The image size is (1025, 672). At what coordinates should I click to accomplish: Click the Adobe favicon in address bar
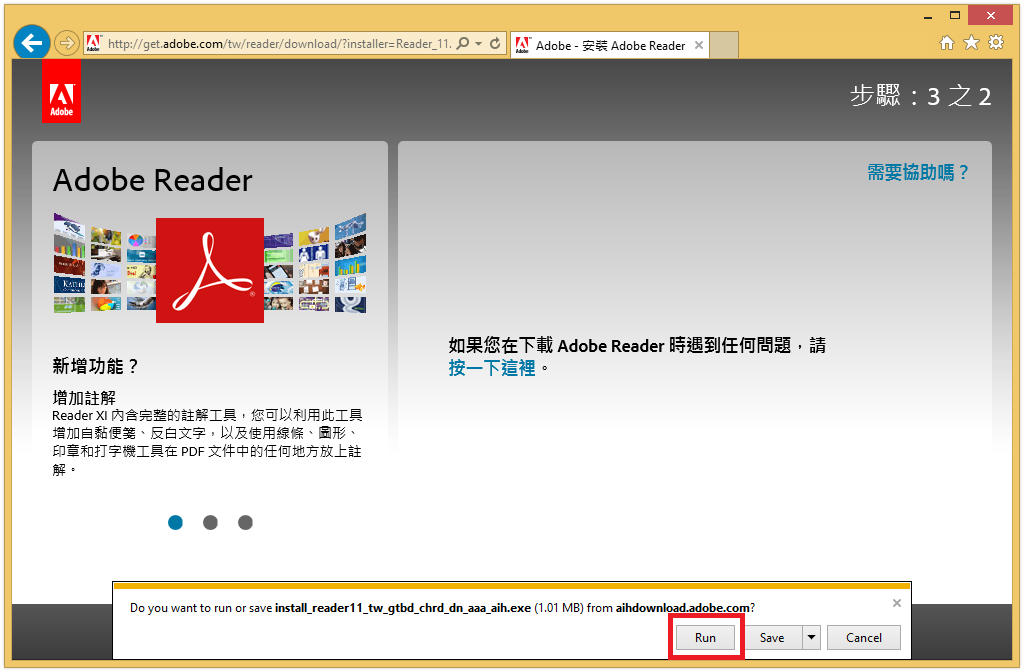pos(93,43)
